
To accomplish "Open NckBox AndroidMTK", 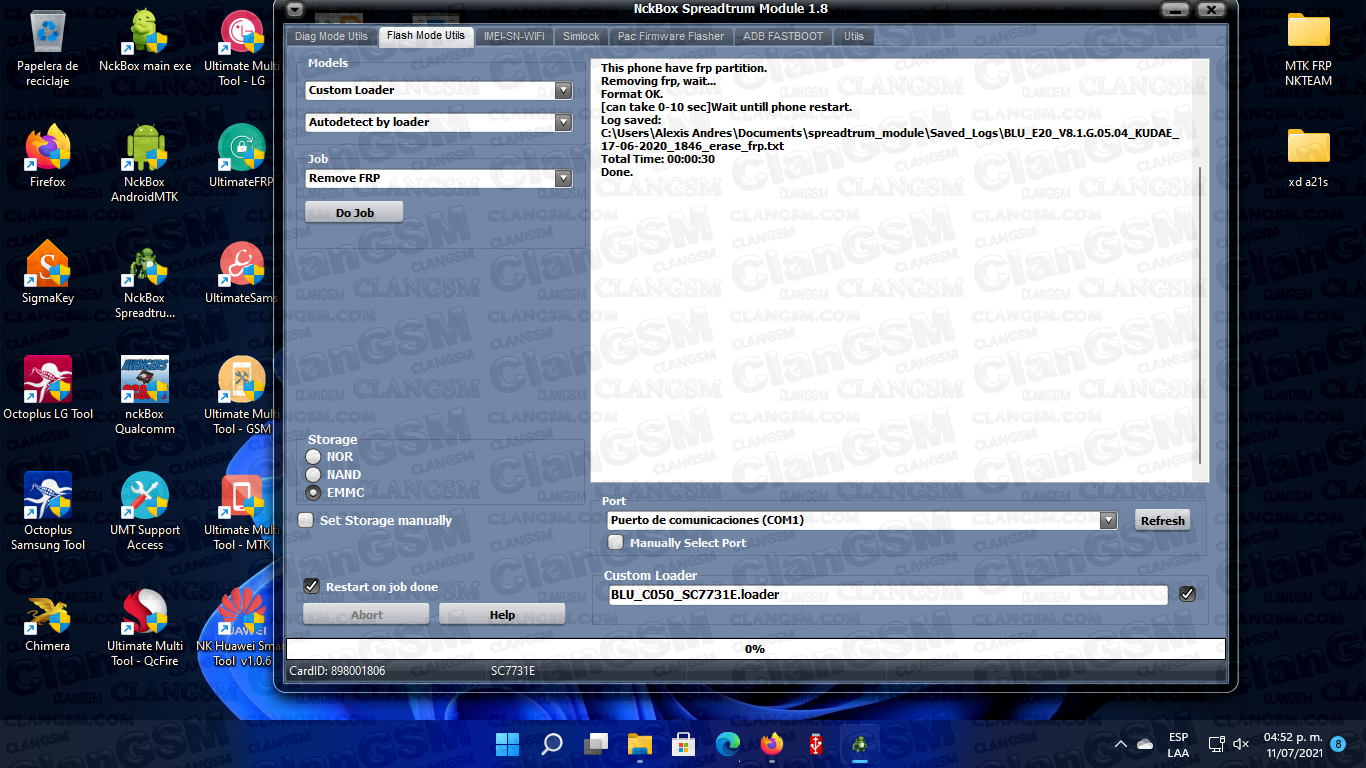I will tap(144, 150).
